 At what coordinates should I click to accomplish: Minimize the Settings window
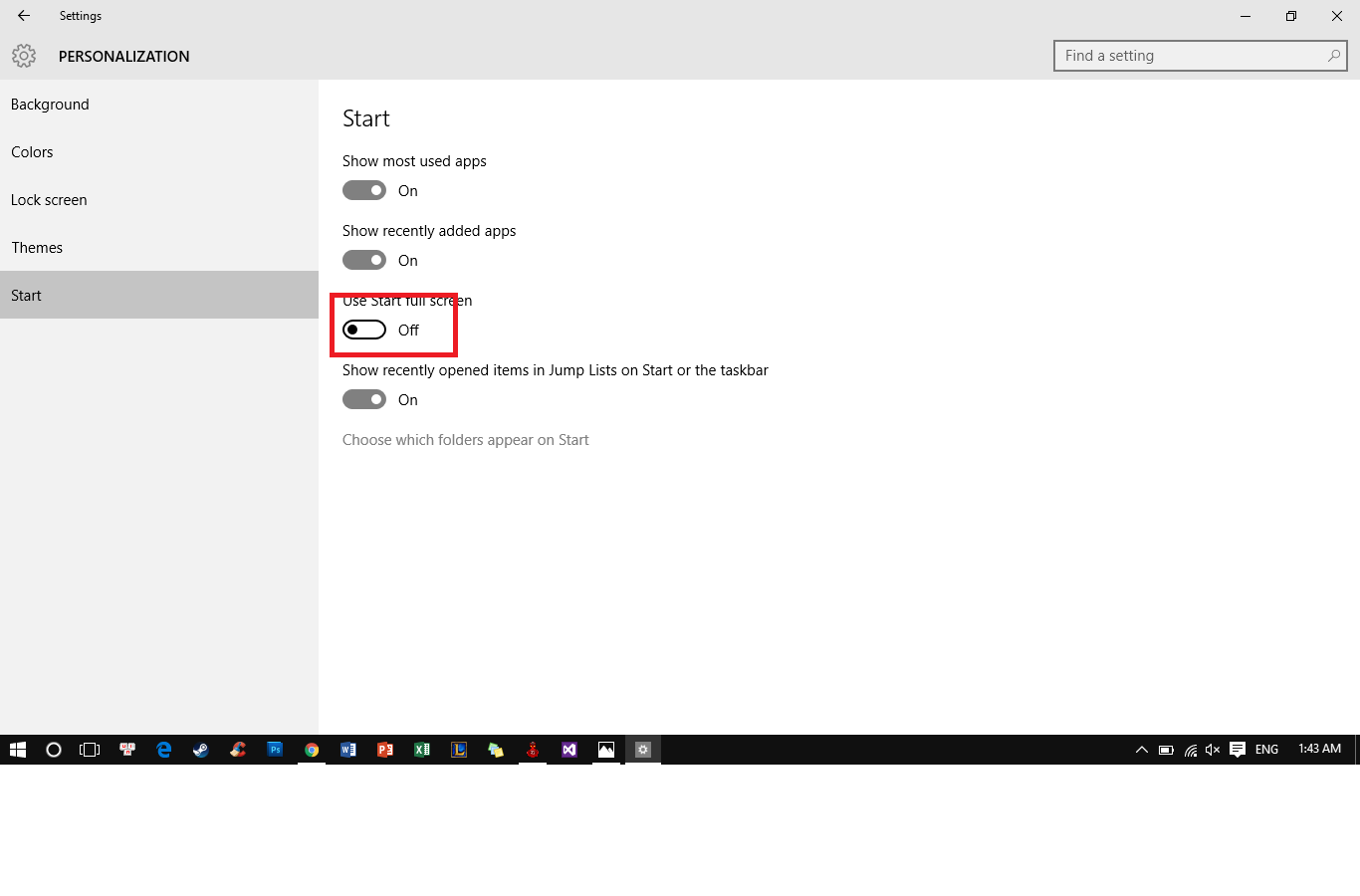[x=1246, y=16]
